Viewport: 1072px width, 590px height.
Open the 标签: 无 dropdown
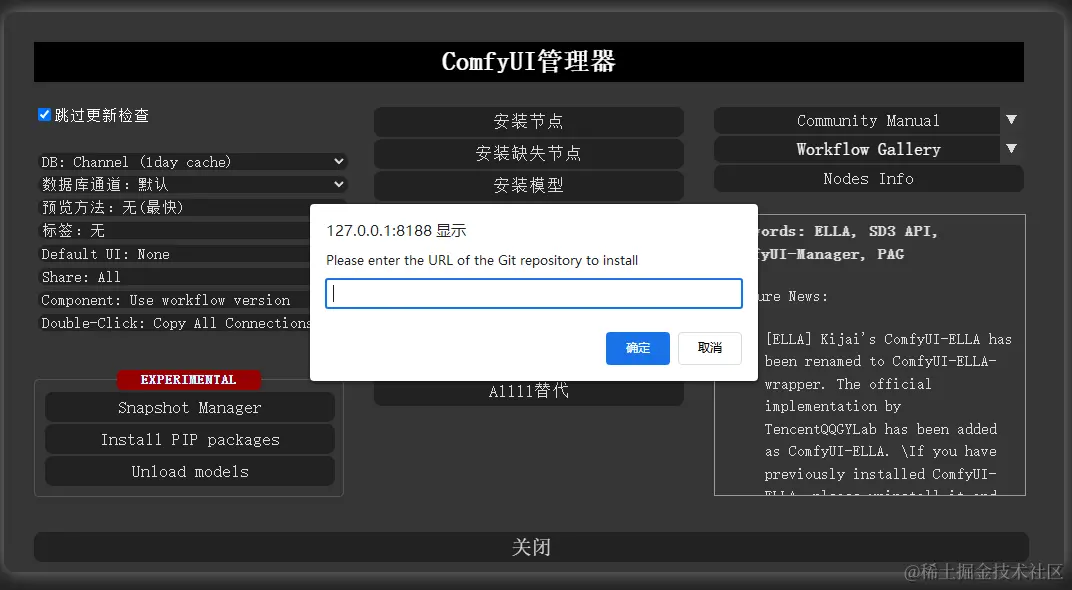(x=174, y=231)
